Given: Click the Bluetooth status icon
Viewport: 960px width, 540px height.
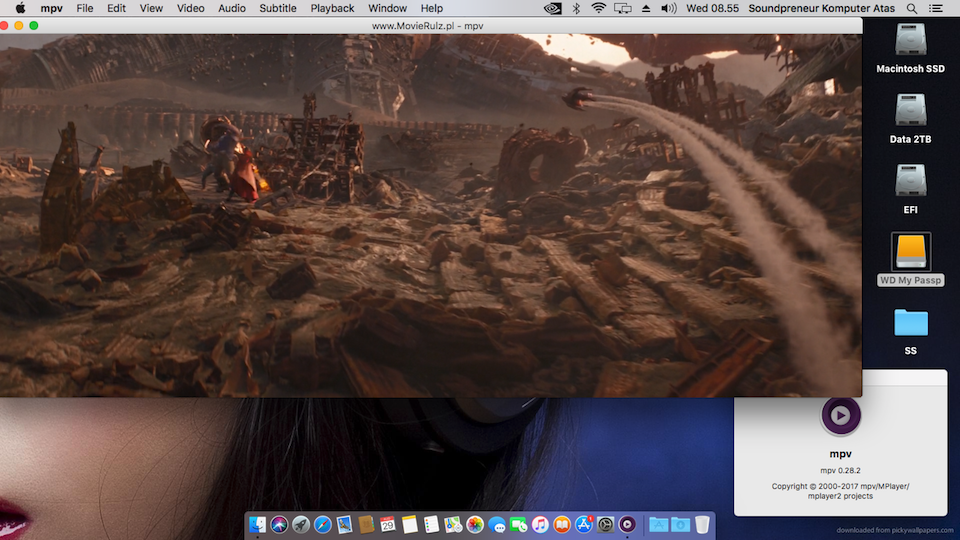Looking at the screenshot, I should [576, 8].
